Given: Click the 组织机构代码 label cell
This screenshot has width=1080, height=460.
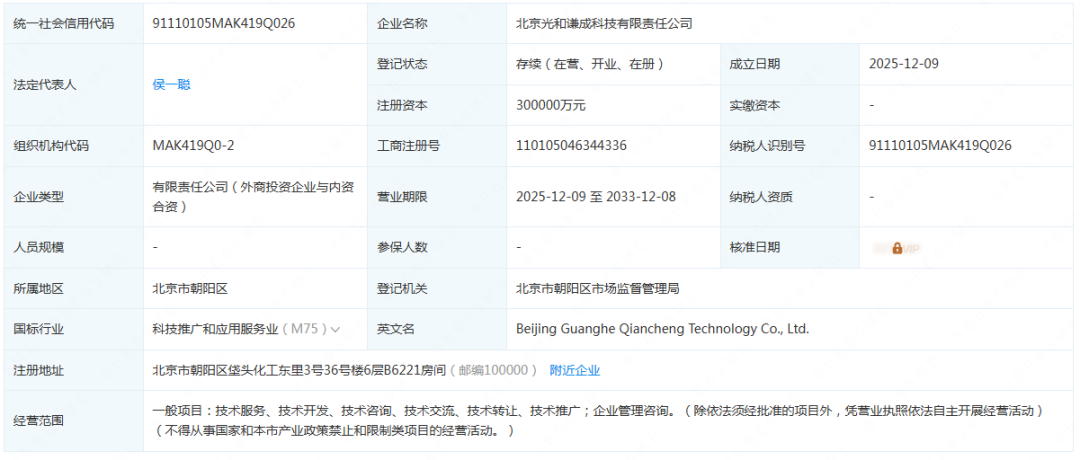Looking at the screenshot, I should click(74, 146).
